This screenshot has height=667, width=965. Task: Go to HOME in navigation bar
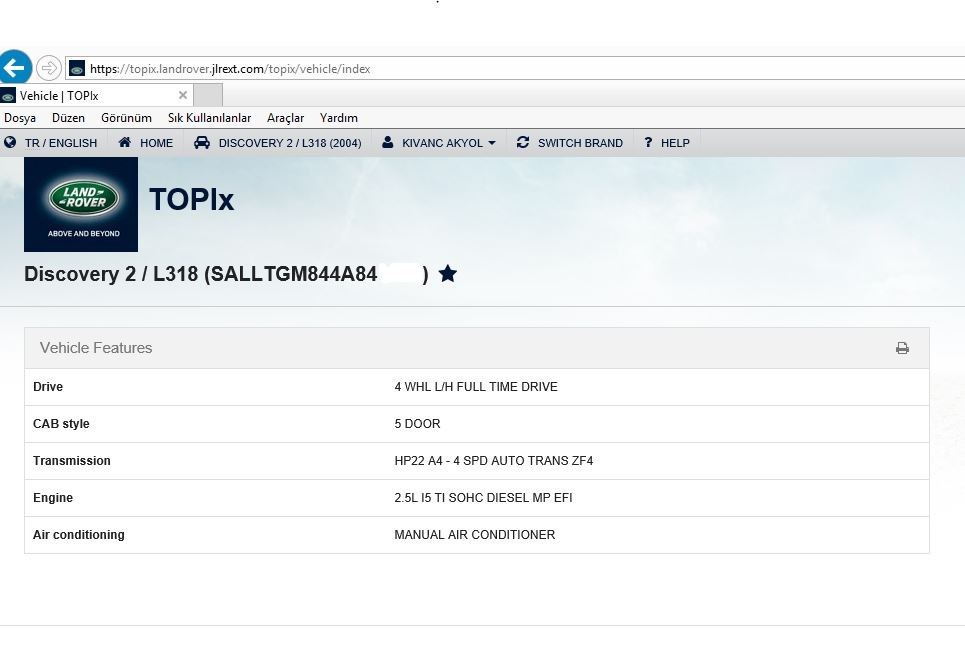[x=146, y=143]
